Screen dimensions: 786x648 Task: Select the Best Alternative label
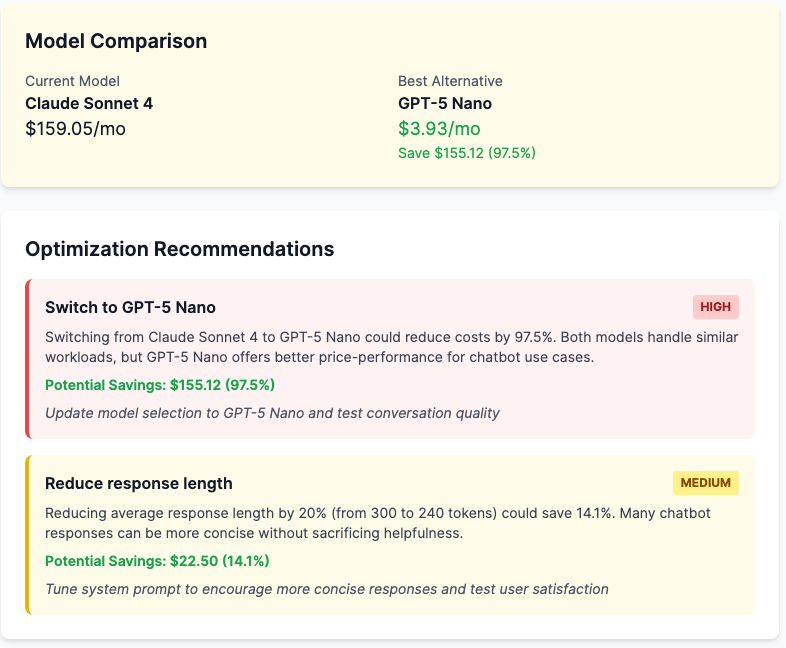(450, 81)
